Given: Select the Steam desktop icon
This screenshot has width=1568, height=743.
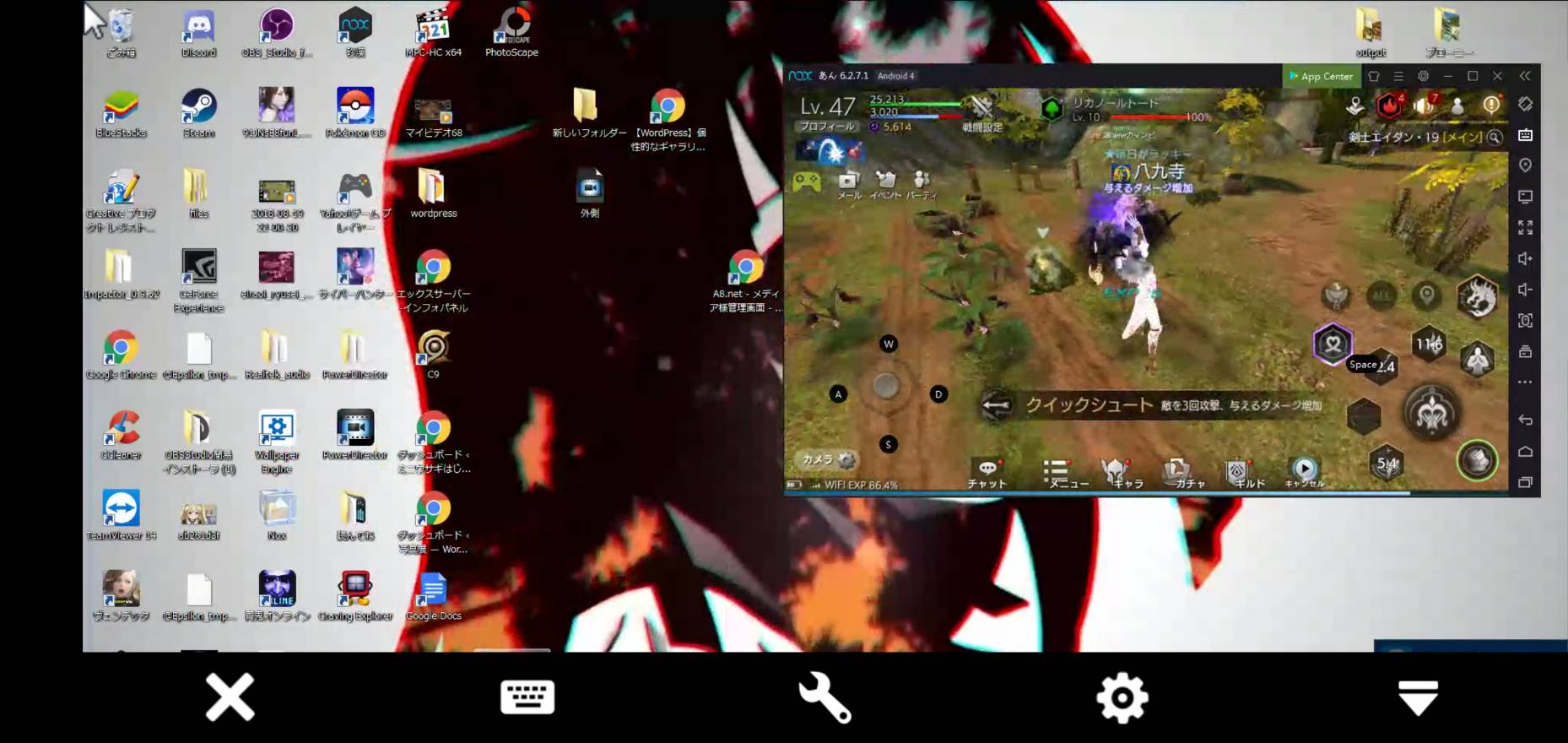Looking at the screenshot, I should click(199, 114).
